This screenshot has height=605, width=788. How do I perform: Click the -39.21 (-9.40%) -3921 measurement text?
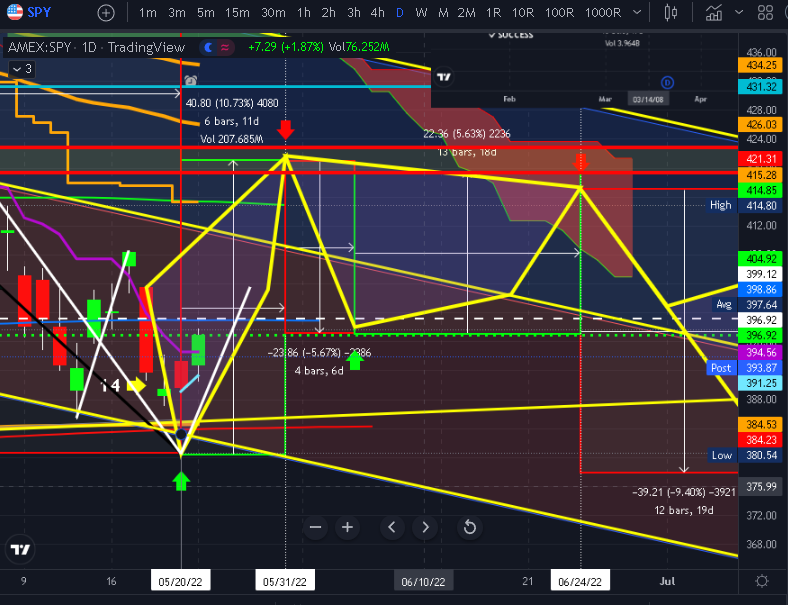684,492
